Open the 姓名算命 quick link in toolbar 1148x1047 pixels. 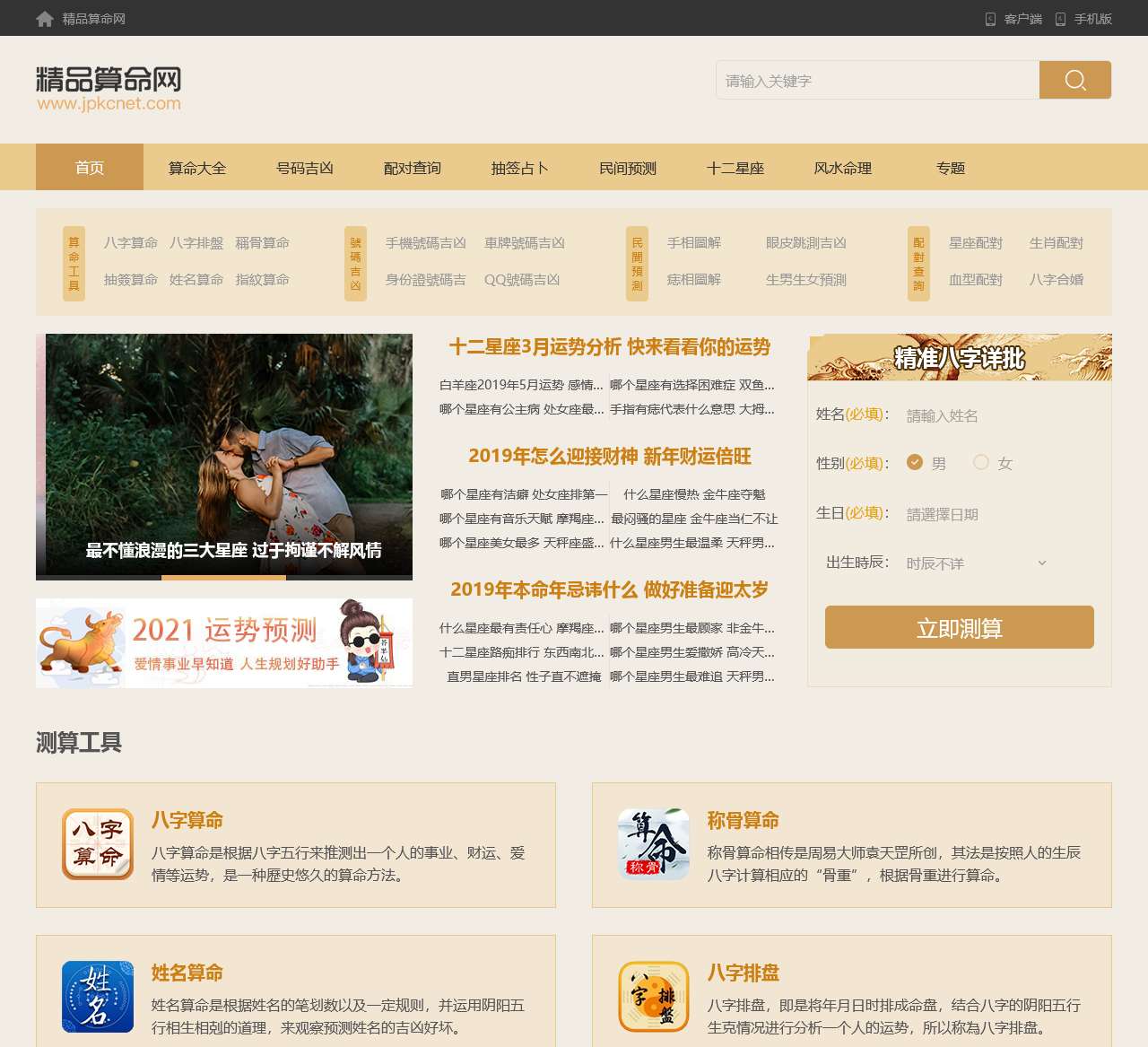(196, 280)
